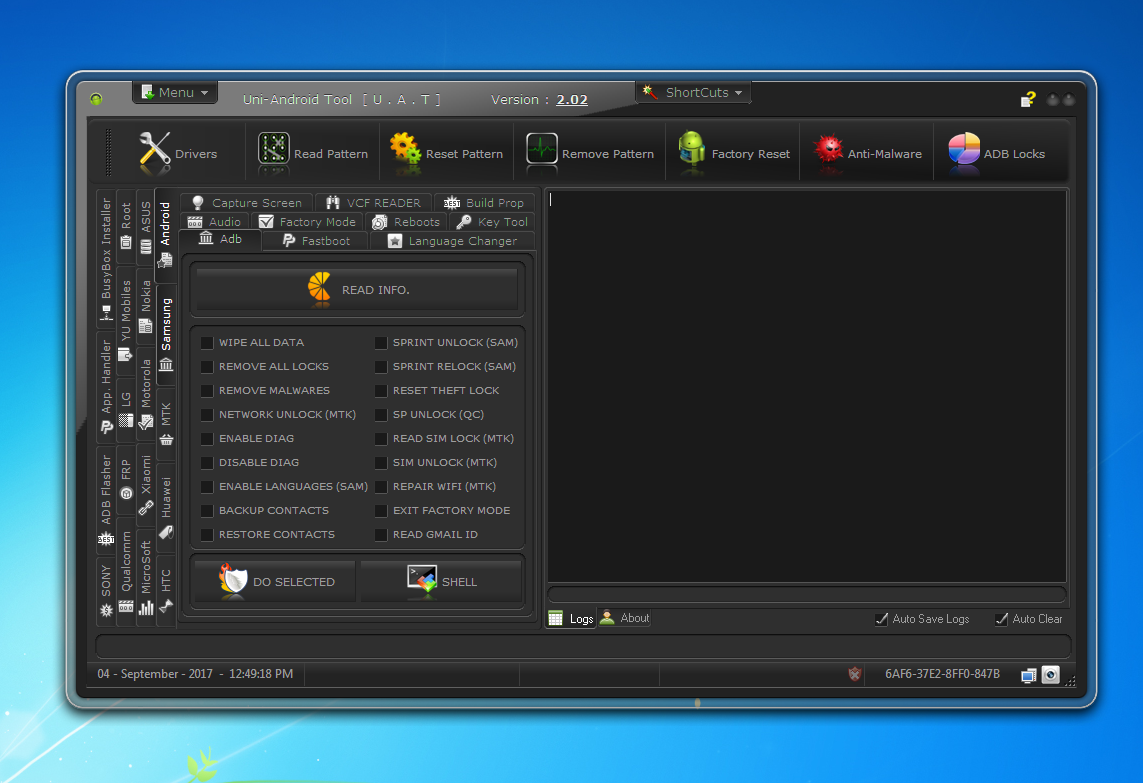Open the Samsung vendor side tab
Image resolution: width=1143 pixels, height=783 pixels.
pos(166,335)
